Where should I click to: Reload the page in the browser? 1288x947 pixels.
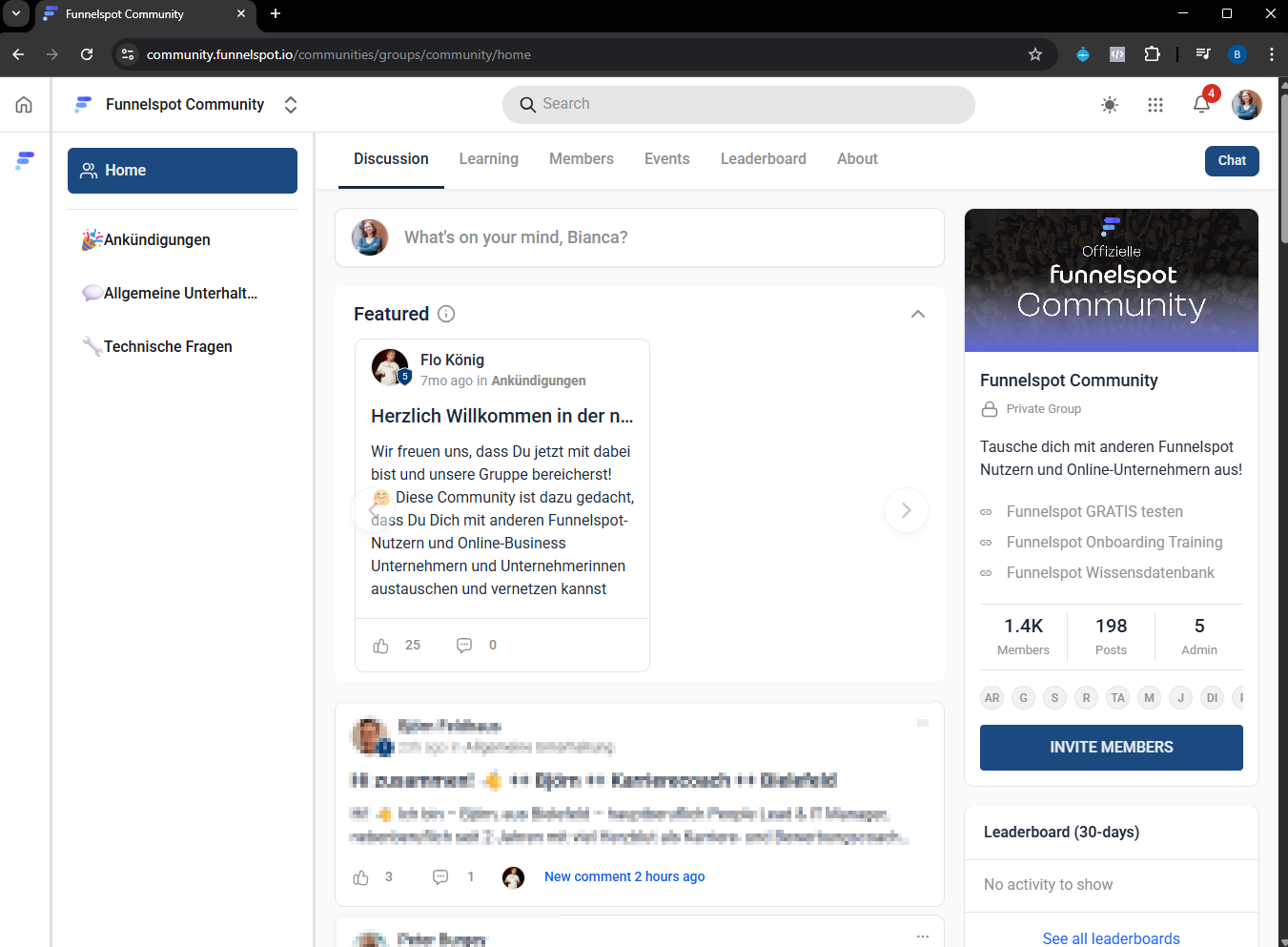[87, 54]
